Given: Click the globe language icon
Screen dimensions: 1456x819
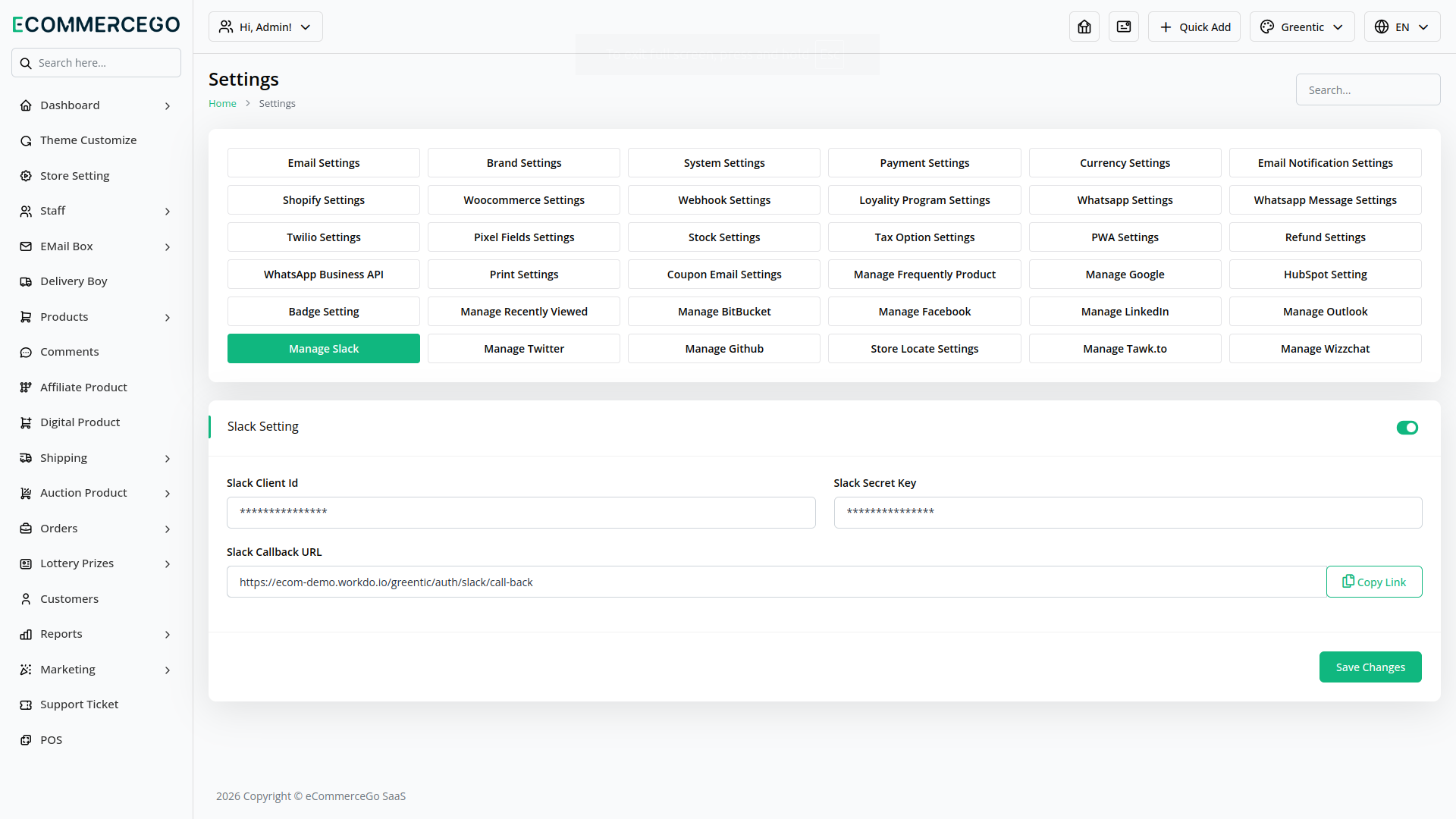Looking at the screenshot, I should tap(1382, 27).
